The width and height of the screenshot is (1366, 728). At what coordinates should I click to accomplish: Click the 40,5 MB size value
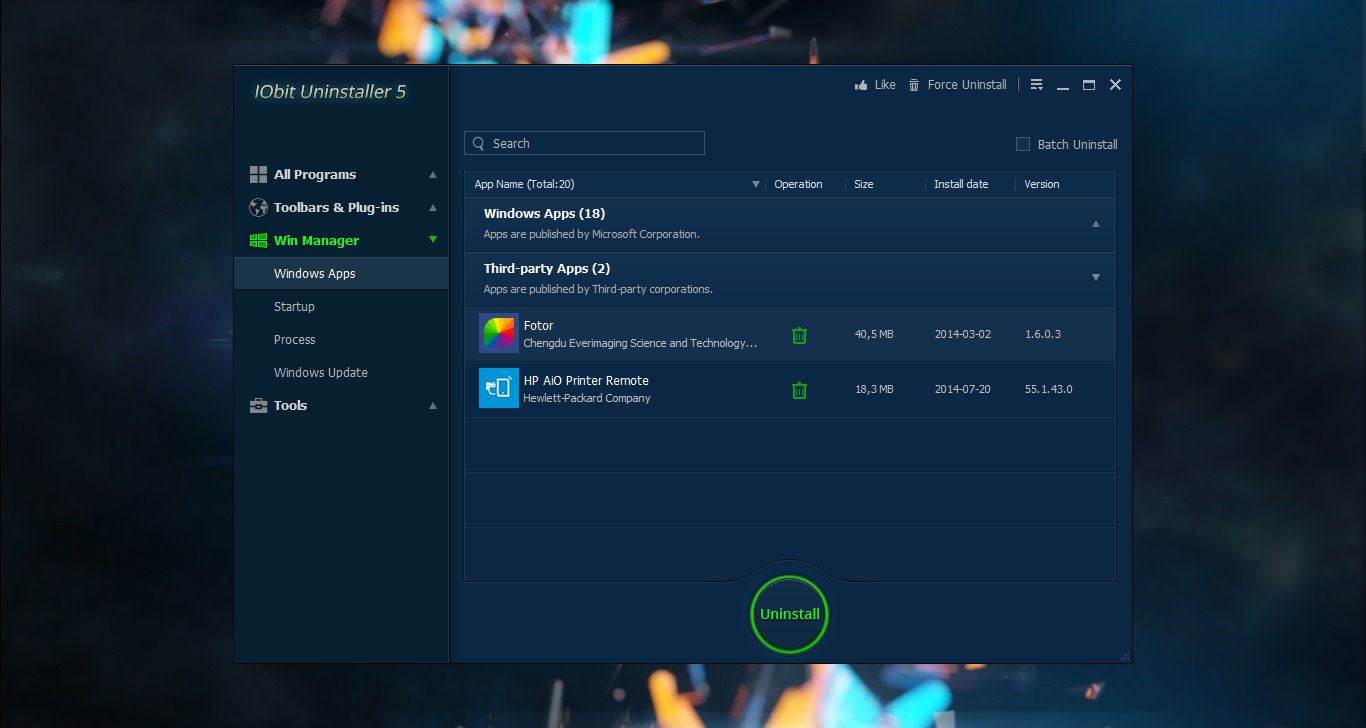[874, 334]
